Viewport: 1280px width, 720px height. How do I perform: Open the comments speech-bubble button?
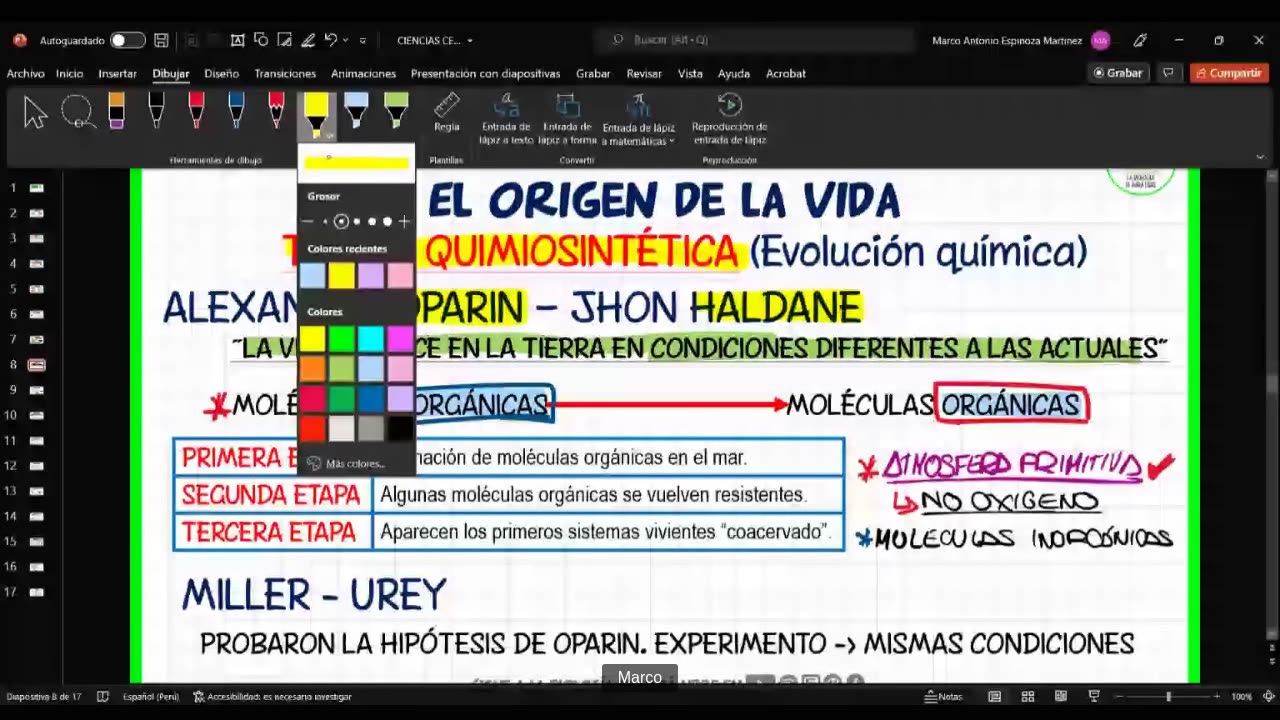coord(1168,73)
